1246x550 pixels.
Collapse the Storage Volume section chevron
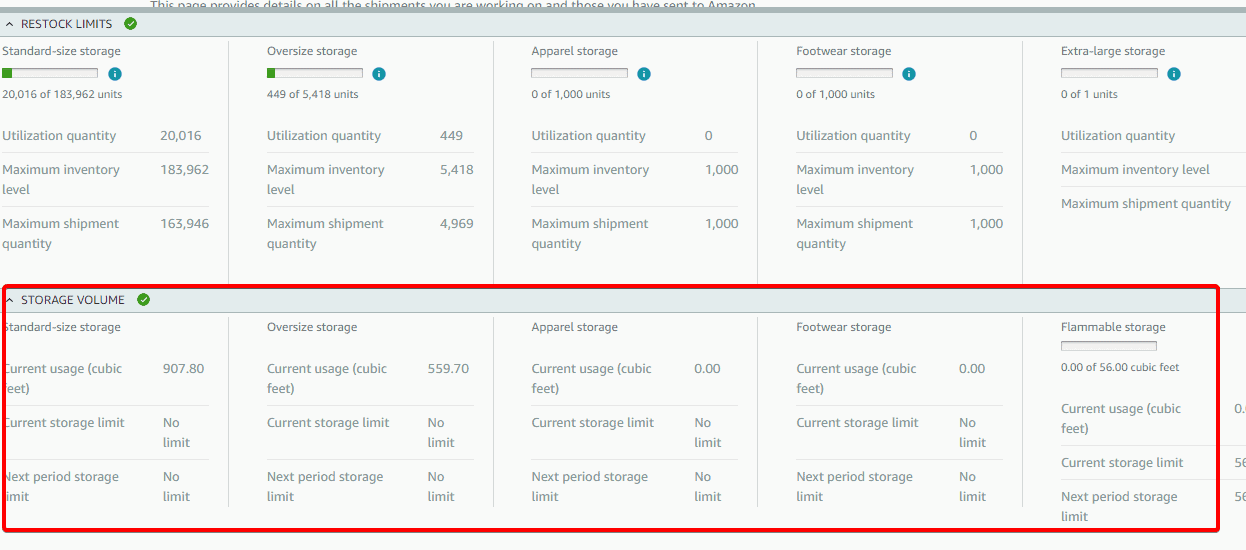[9, 300]
